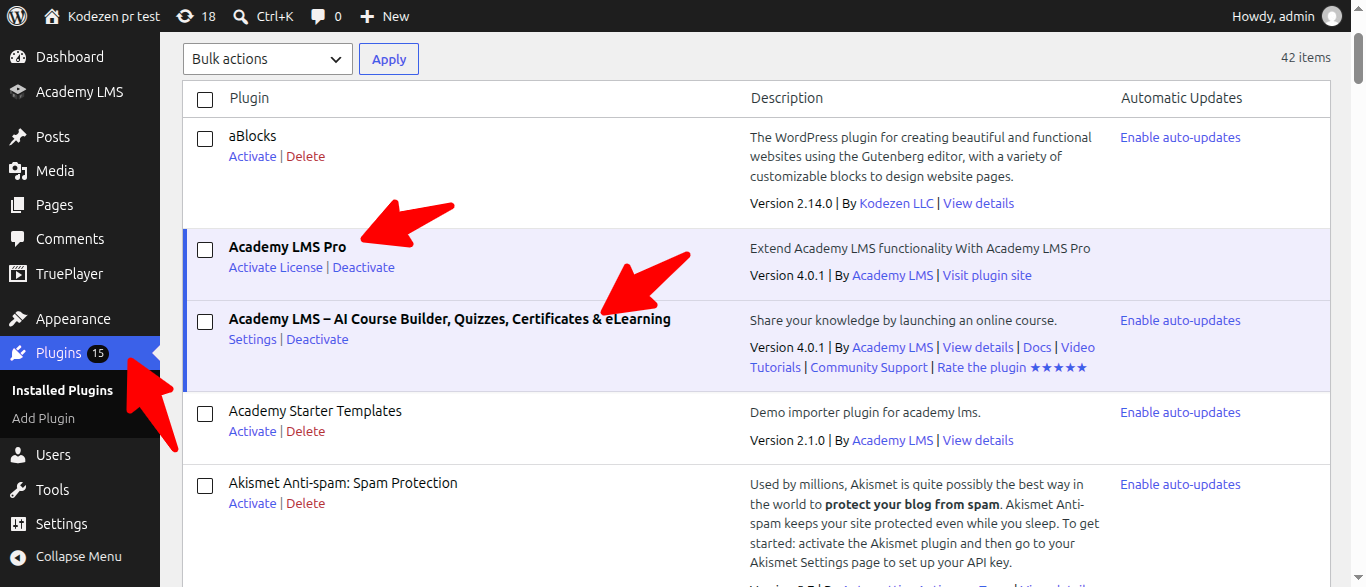Click the WordPress logo icon

pyautogui.click(x=17, y=16)
